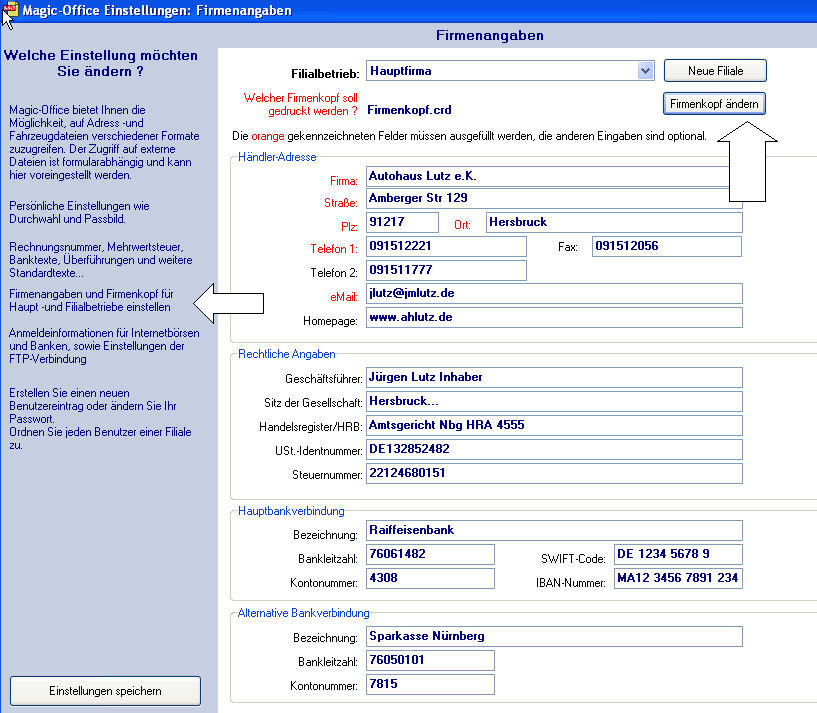Click the Firmenangaben page heading
The height and width of the screenshot is (713, 817).
489,35
